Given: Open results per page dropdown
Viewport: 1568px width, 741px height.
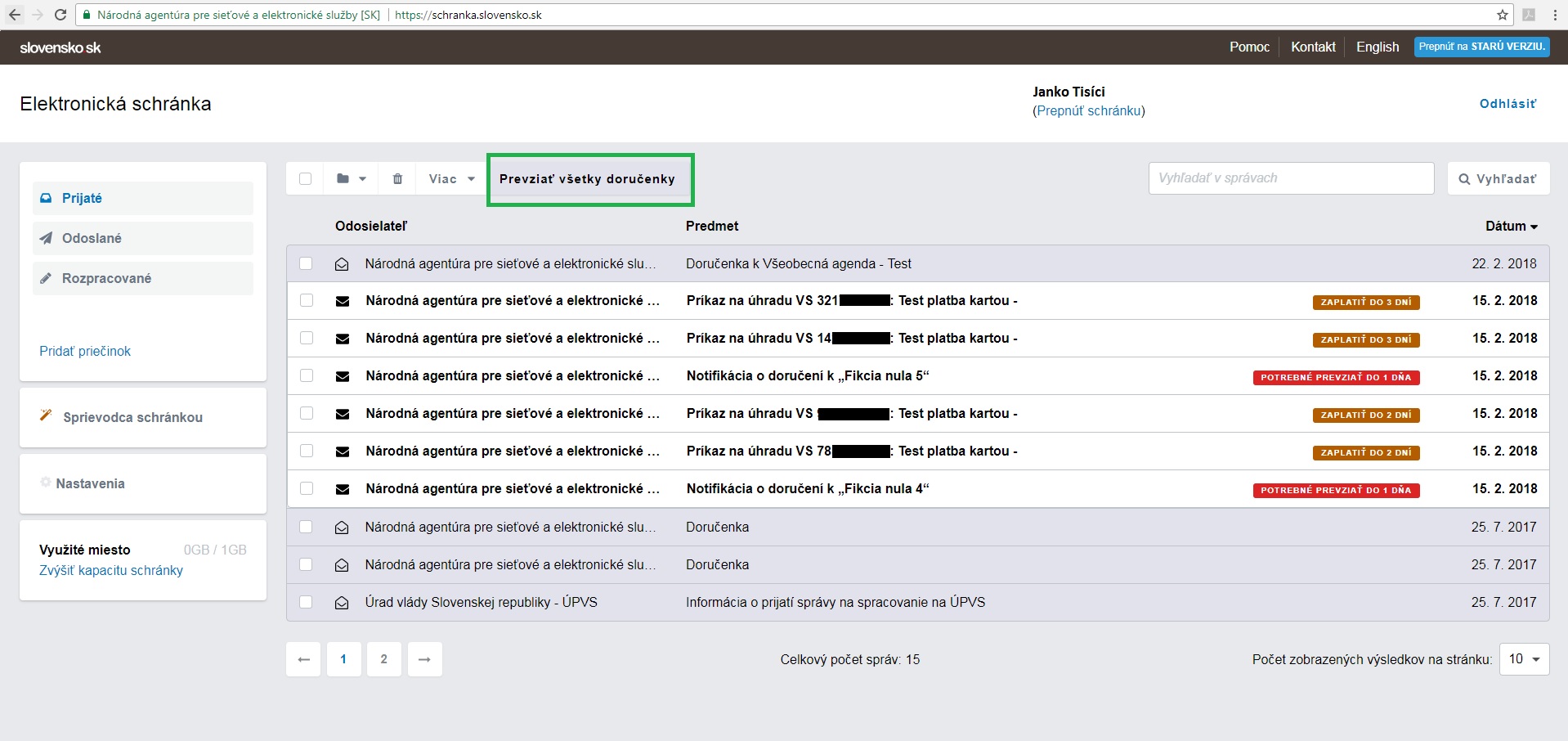Looking at the screenshot, I should pos(1524,659).
